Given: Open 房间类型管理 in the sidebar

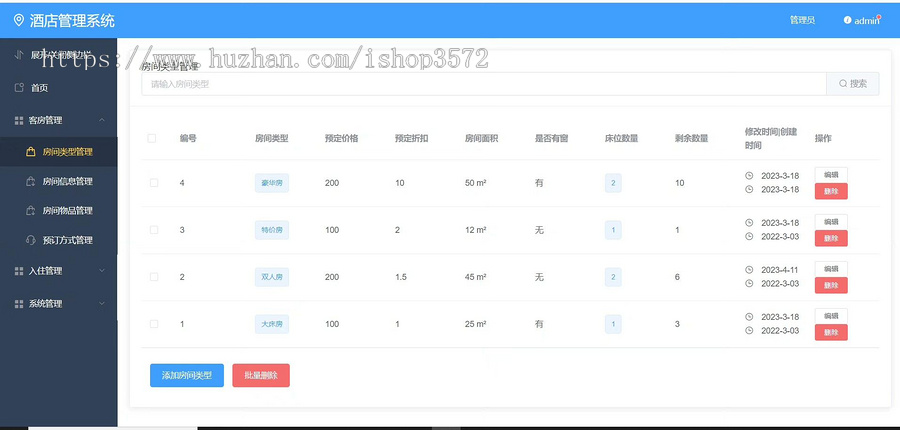Looking at the screenshot, I should tap(59, 152).
